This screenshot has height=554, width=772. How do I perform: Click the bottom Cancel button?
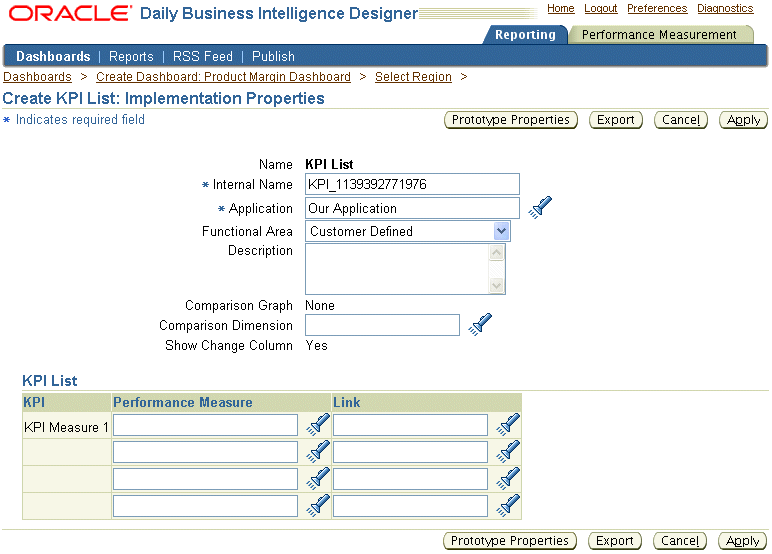point(679,541)
